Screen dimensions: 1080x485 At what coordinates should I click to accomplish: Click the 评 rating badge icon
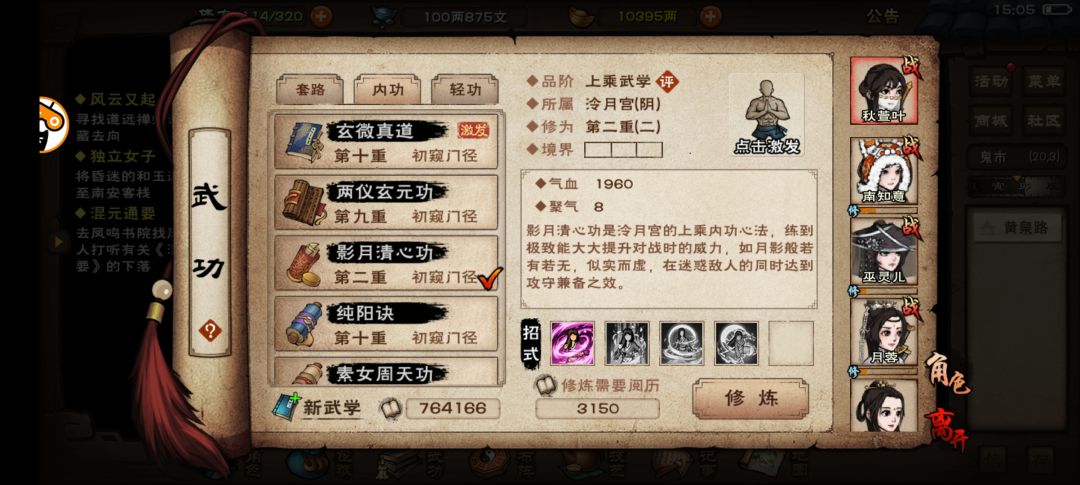(x=666, y=82)
